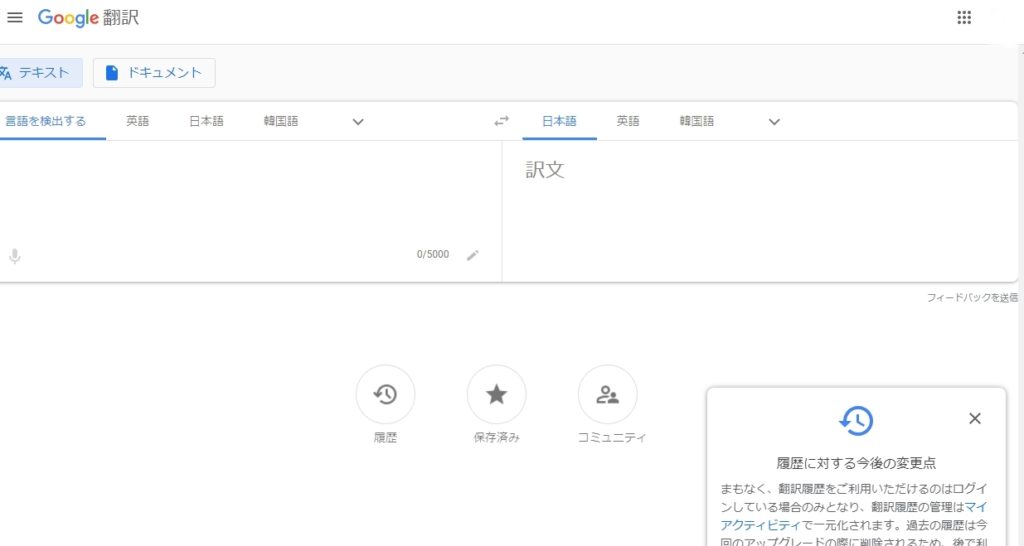Select 日本語 as target language
Screen dimensions: 1024x546
[x=559, y=121]
